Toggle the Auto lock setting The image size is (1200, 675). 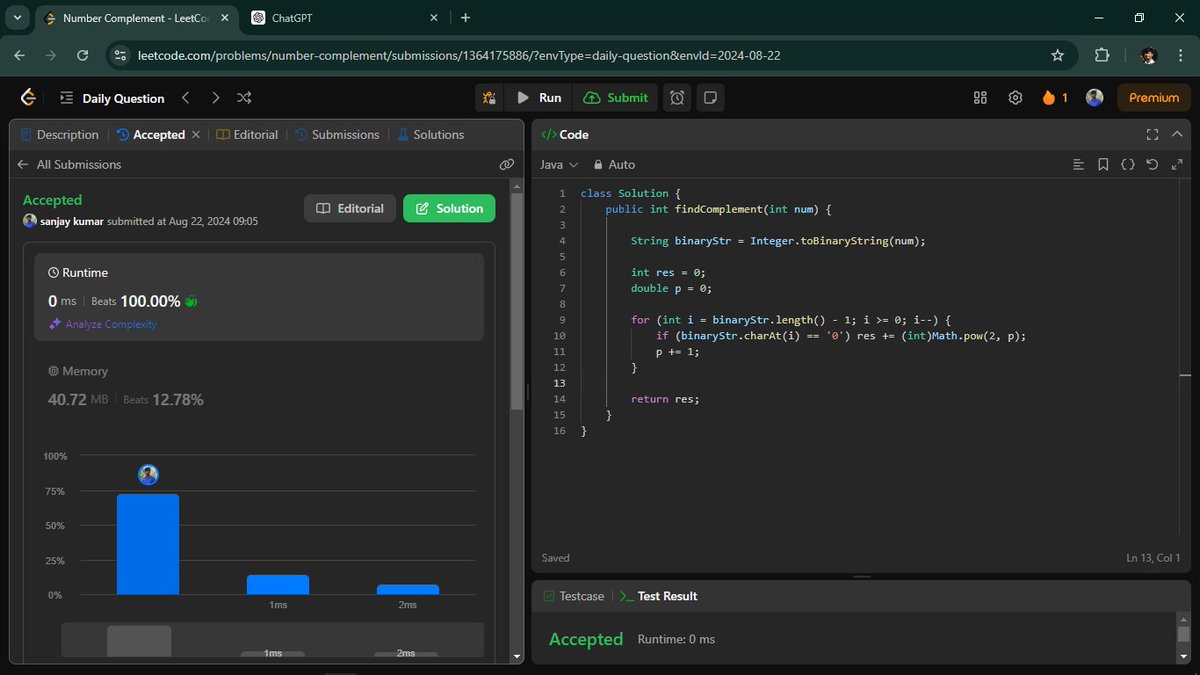614,165
